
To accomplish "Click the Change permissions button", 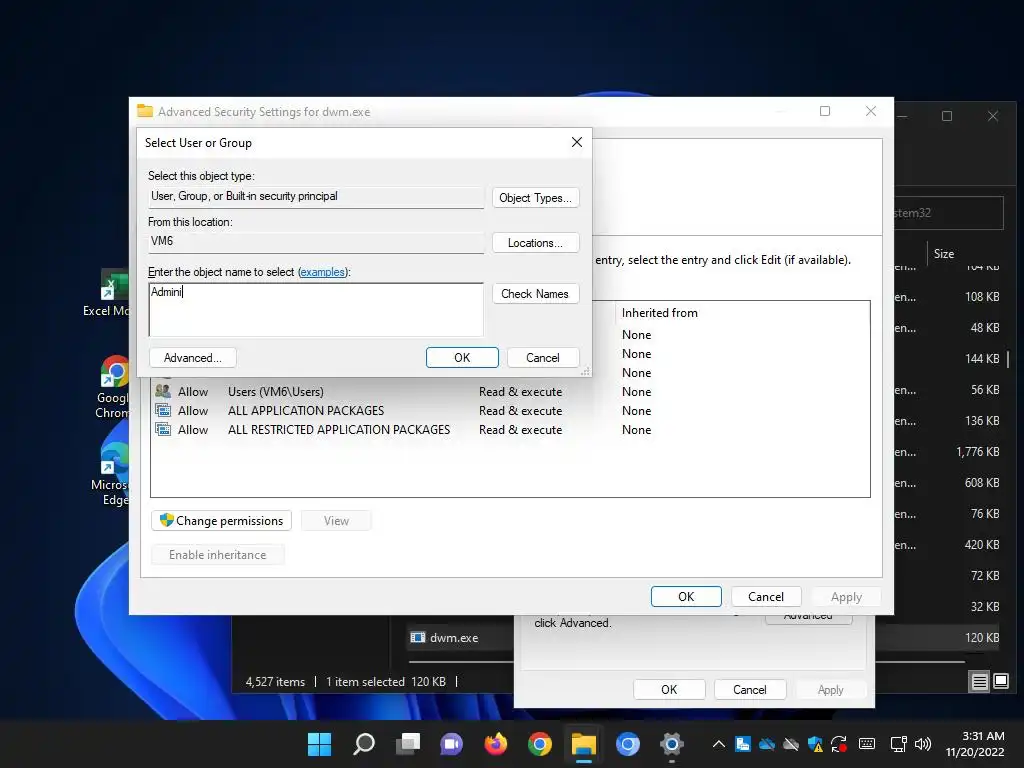I will point(221,520).
